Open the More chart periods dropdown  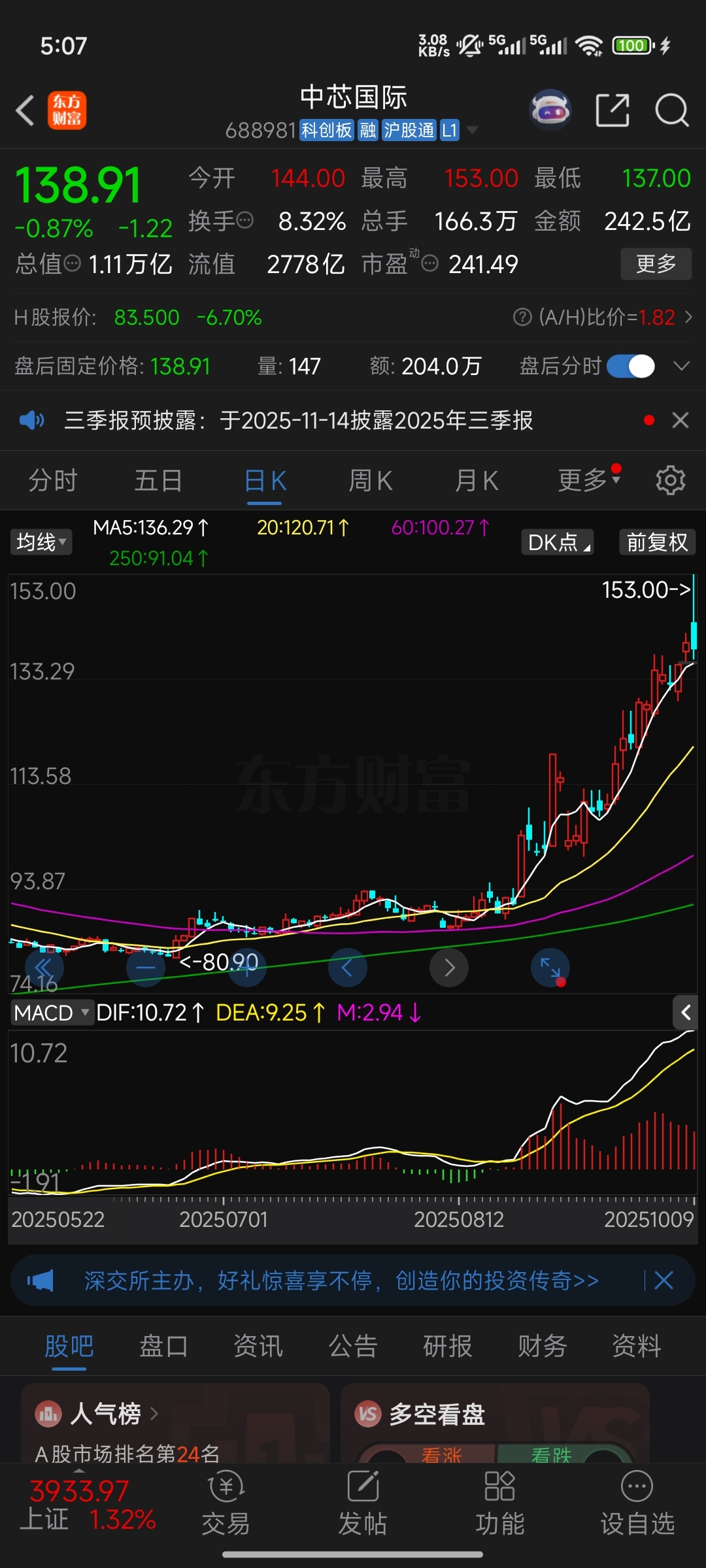click(589, 480)
